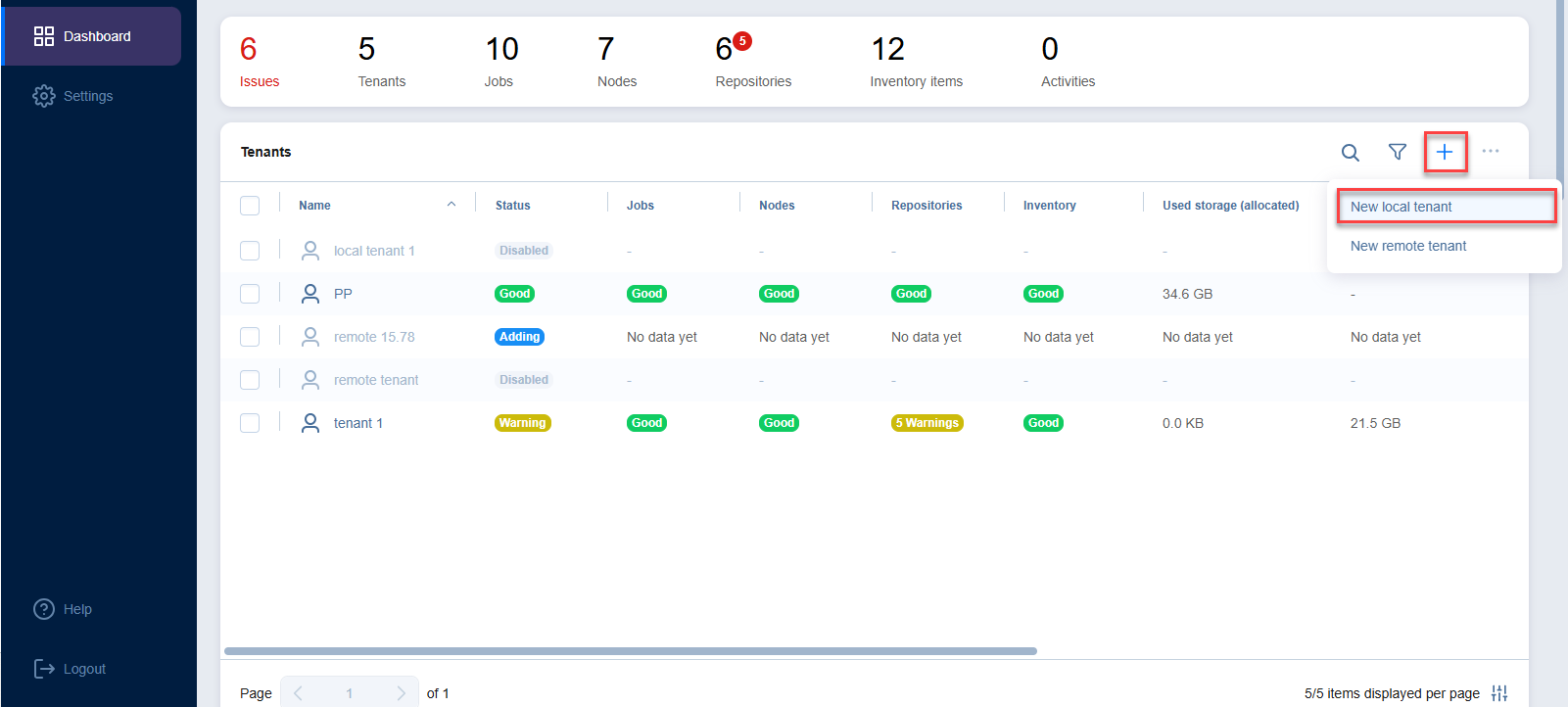Viewport: 1568px width, 707px height.
Task: Click the Repositories summary tile
Action: coord(752,62)
